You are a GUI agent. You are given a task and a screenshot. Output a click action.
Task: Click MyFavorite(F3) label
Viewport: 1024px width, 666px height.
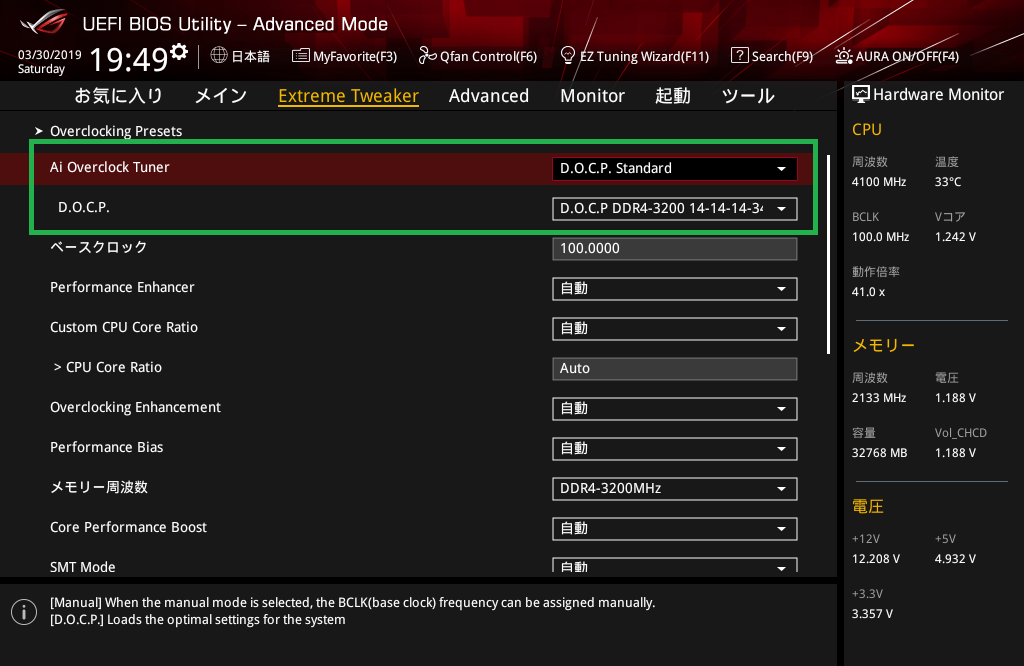point(355,56)
